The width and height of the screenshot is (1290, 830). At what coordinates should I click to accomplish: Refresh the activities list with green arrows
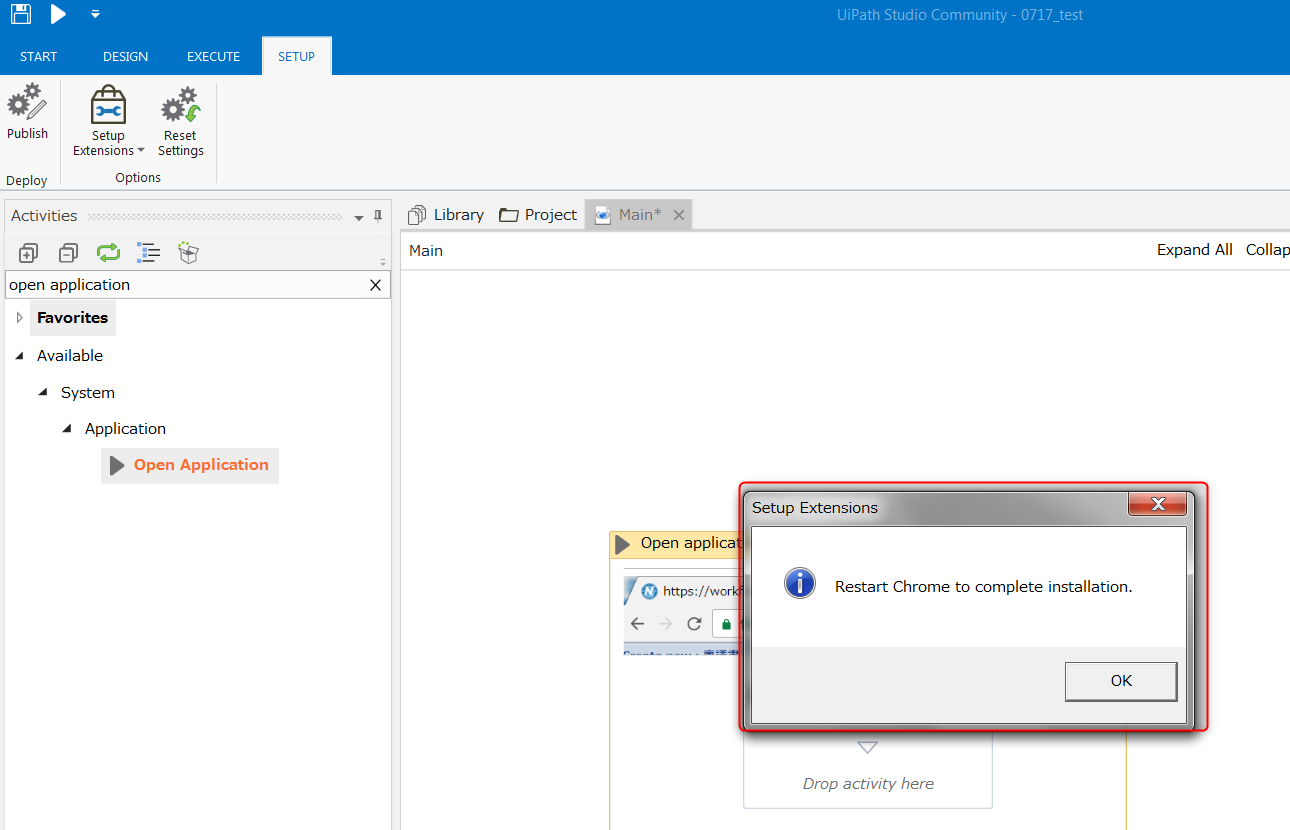coord(108,253)
